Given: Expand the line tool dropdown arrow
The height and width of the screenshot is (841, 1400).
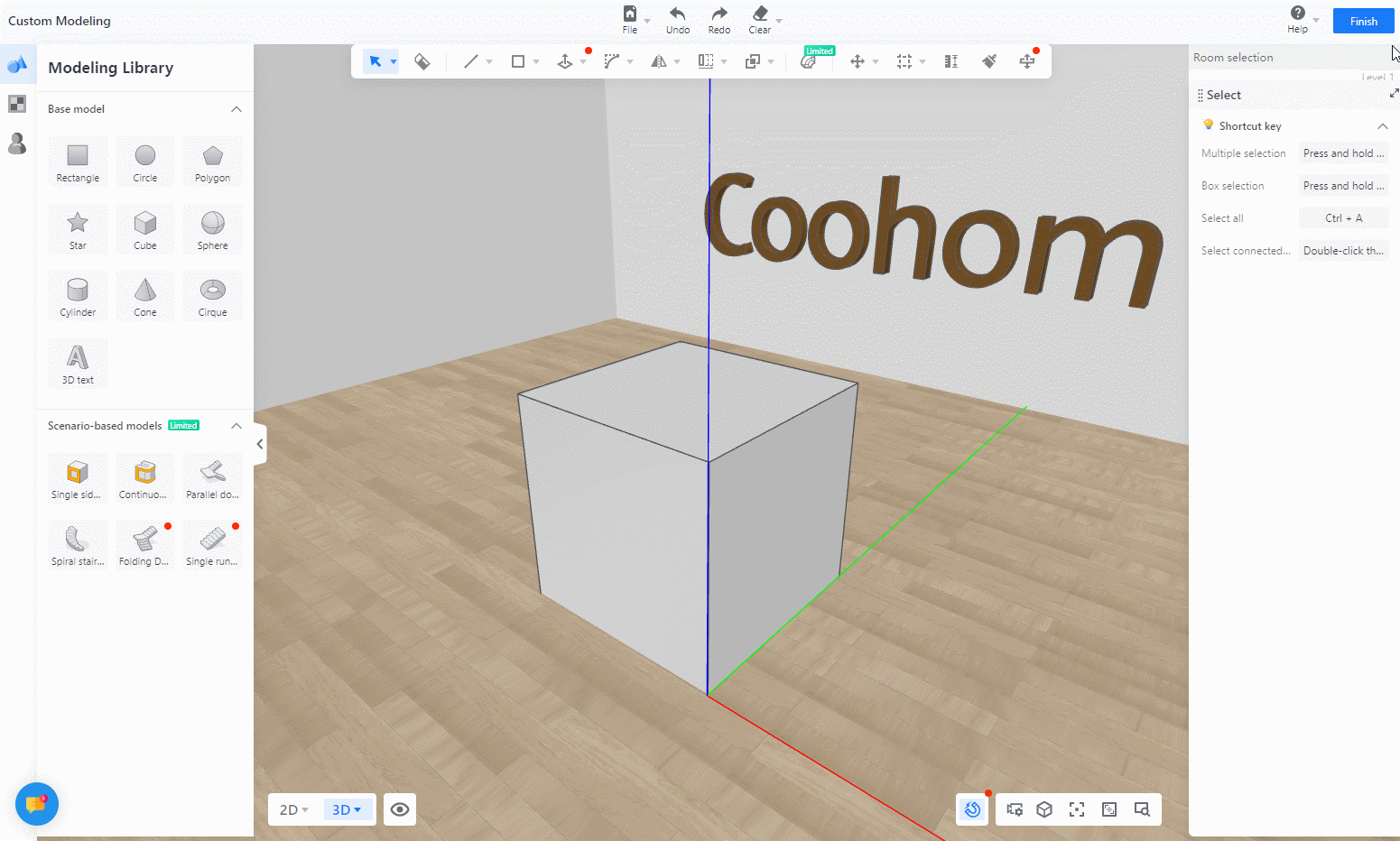Looking at the screenshot, I should coord(489,61).
